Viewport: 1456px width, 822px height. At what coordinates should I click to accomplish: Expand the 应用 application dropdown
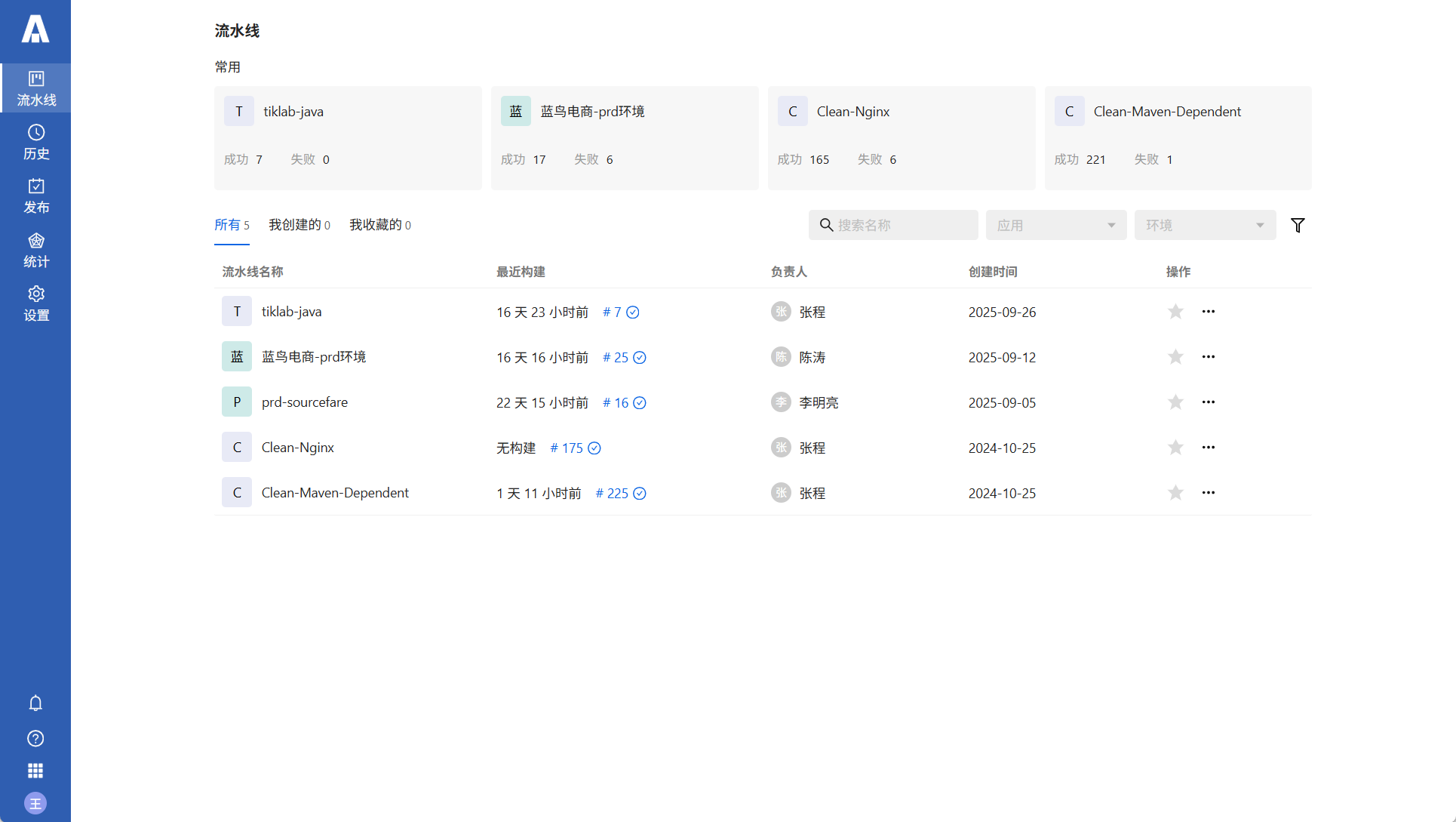tap(1055, 225)
